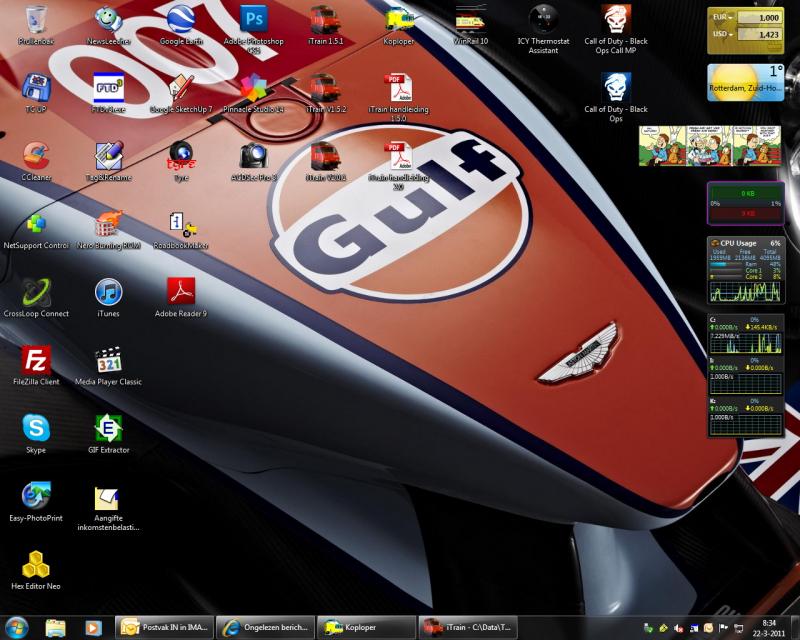Launch CrossLoop Connect
This screenshot has width=800, height=640.
(36, 298)
